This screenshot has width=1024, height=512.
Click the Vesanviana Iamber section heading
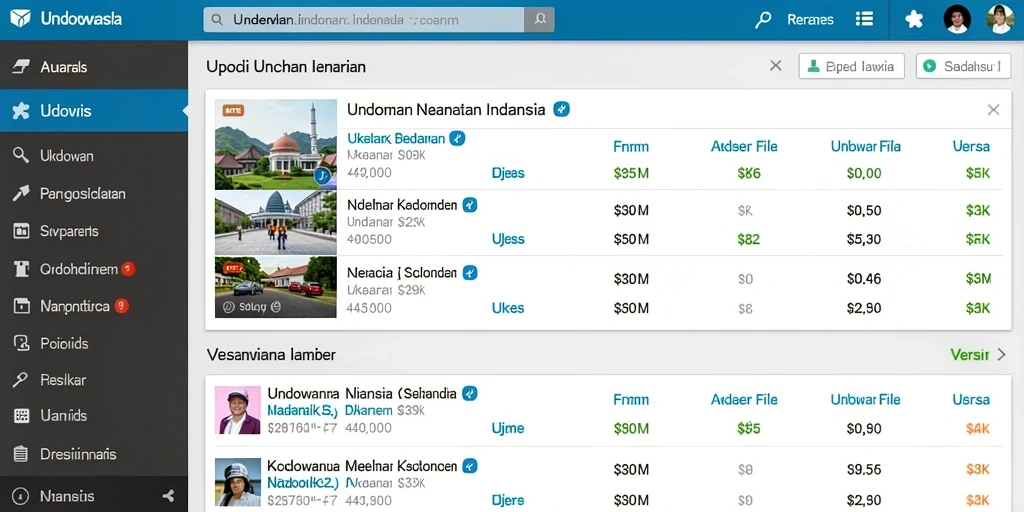click(271, 355)
